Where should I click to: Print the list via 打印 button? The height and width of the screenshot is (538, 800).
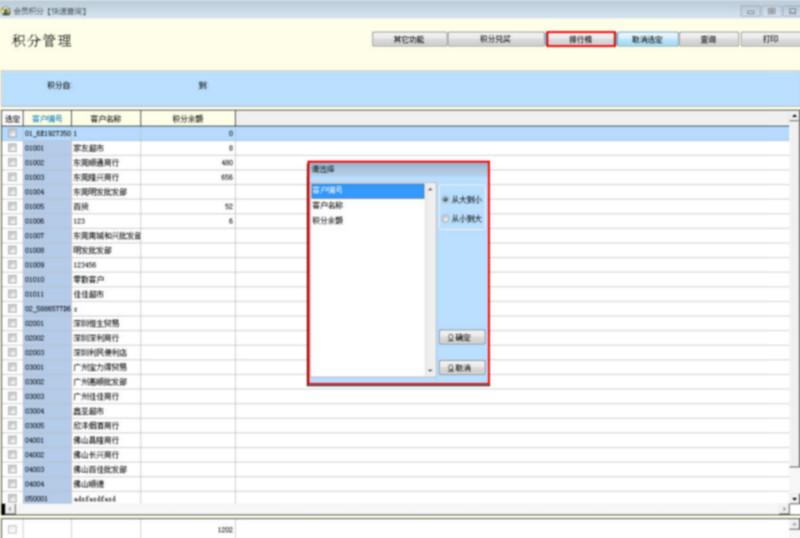click(769, 39)
